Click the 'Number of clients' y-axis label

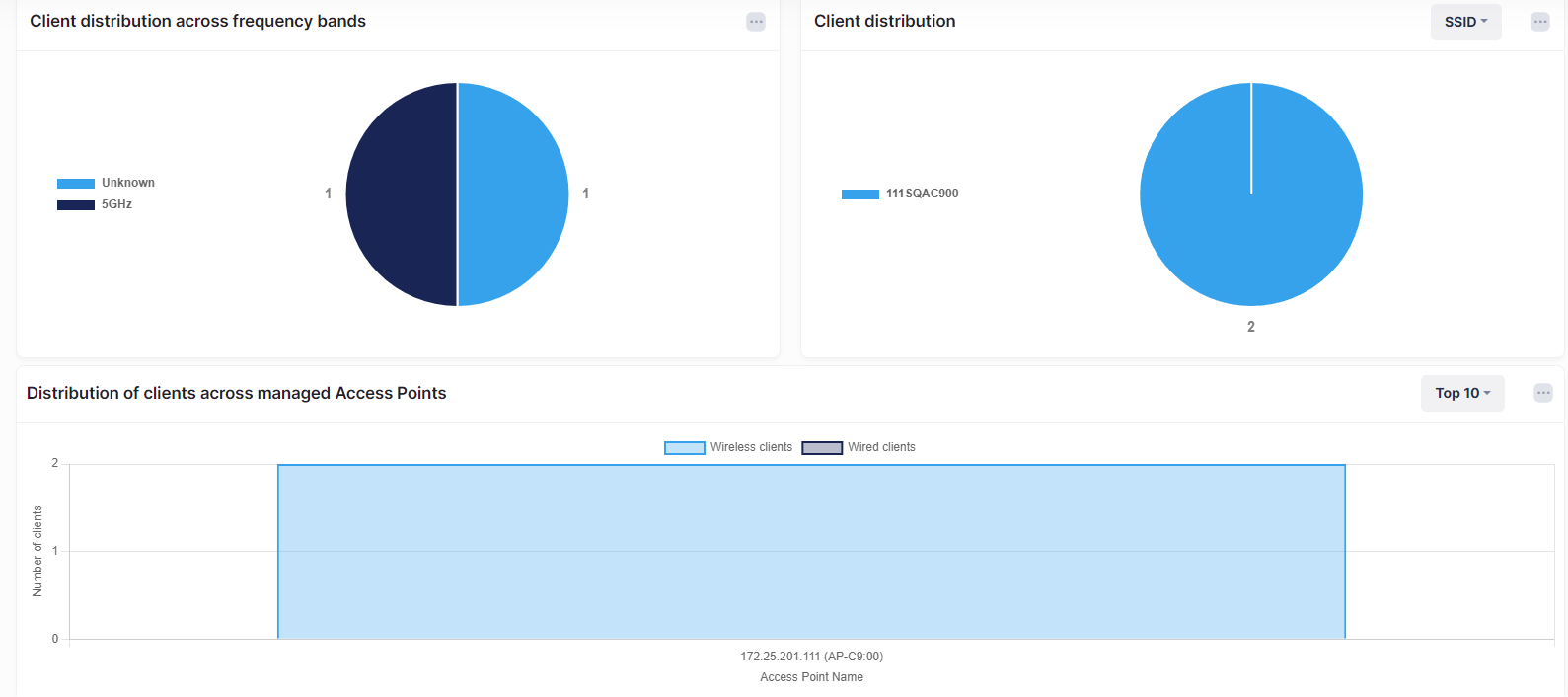pos(37,551)
